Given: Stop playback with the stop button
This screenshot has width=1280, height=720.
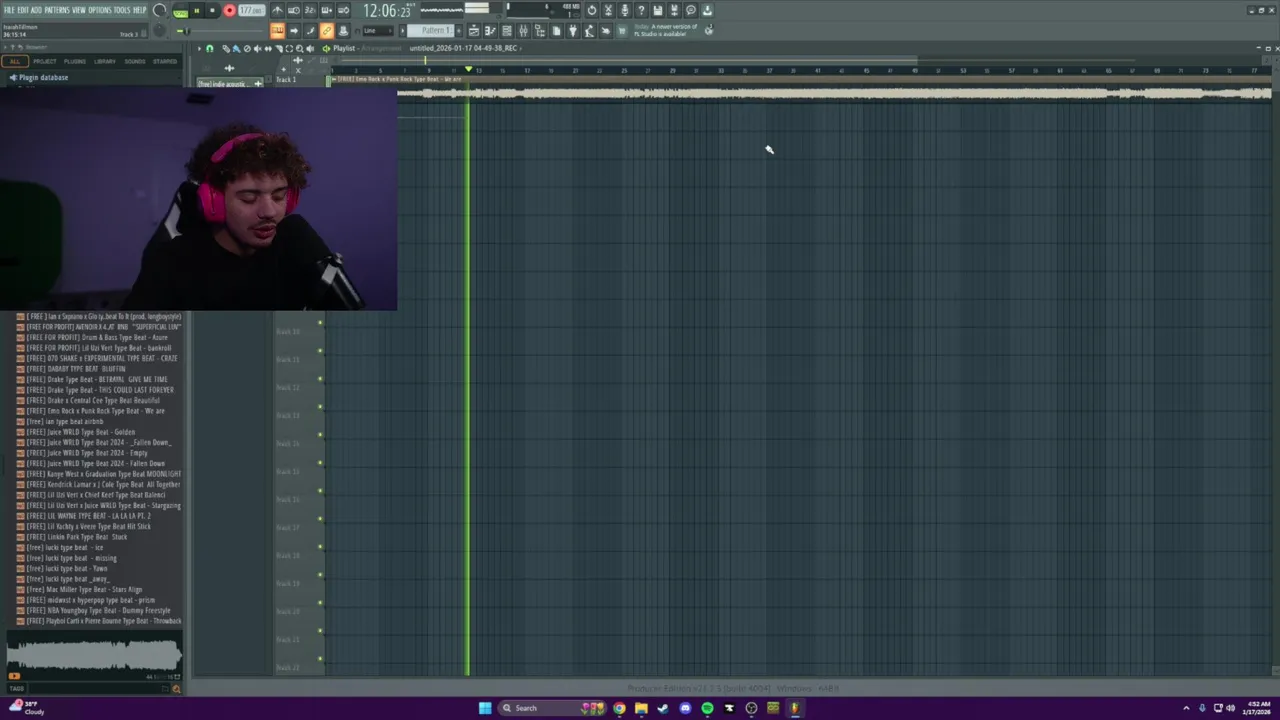Looking at the screenshot, I should pos(212,10).
